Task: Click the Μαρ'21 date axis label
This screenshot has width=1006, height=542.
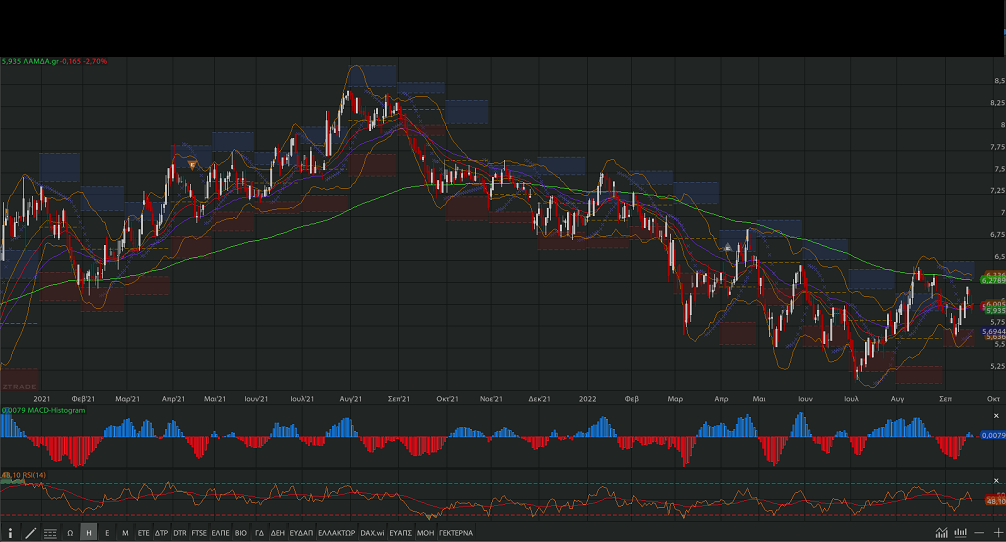Action: pos(127,399)
